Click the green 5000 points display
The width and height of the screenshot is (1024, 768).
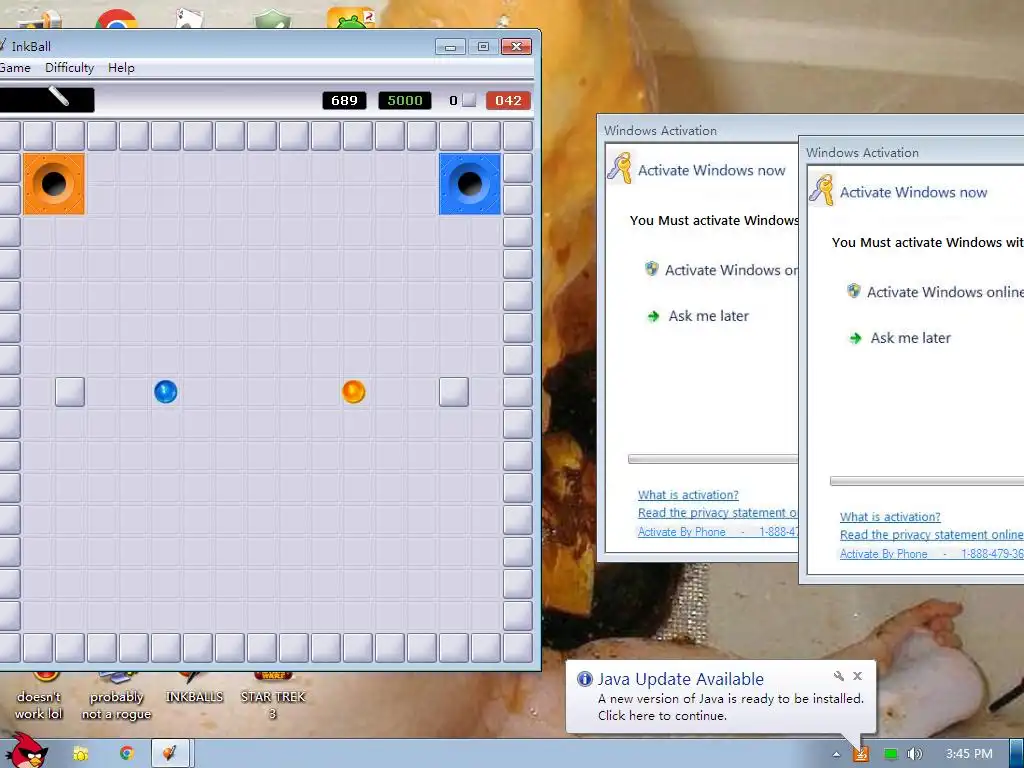coord(405,101)
